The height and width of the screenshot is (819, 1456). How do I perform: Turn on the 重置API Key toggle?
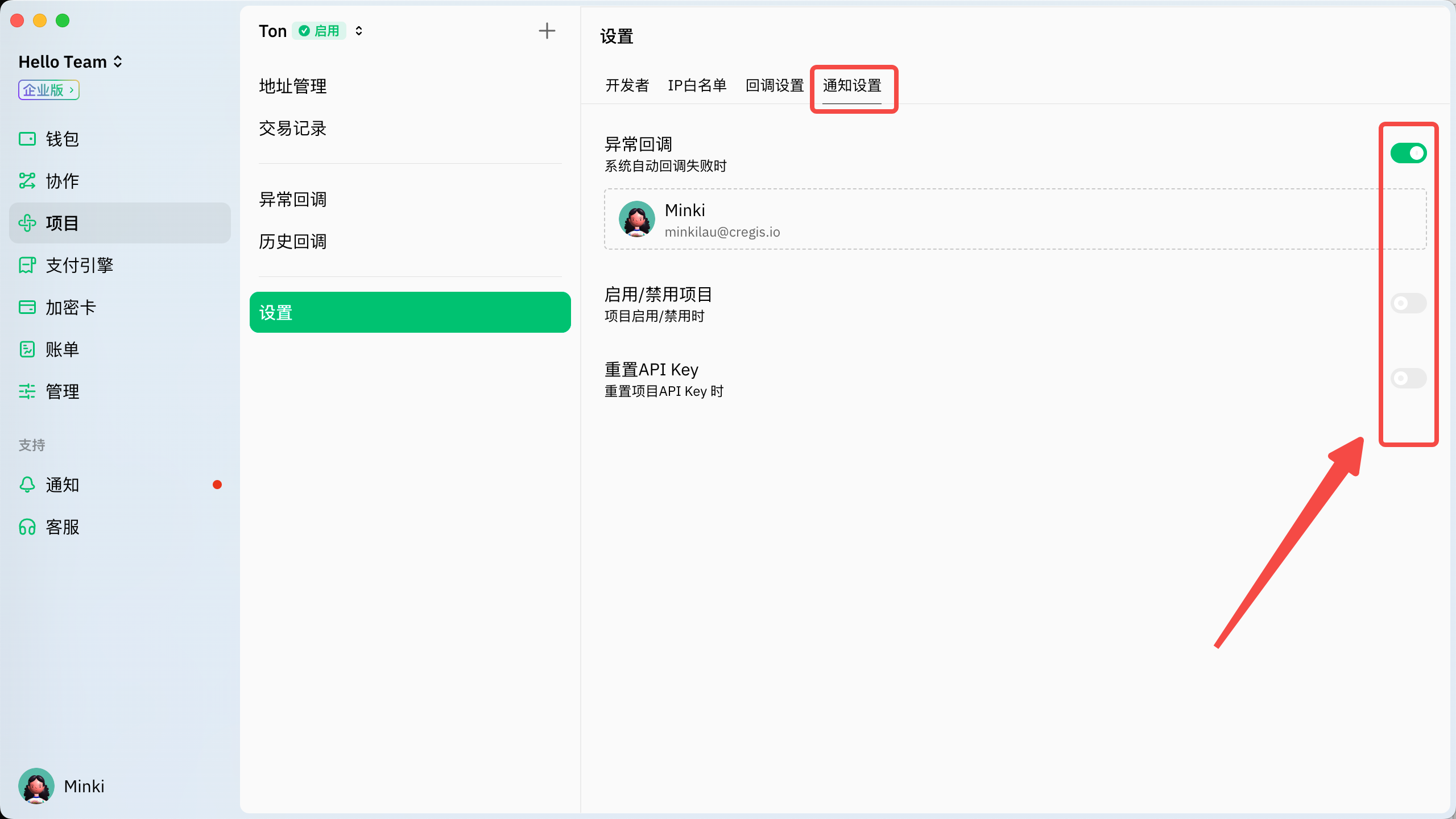(1408, 378)
